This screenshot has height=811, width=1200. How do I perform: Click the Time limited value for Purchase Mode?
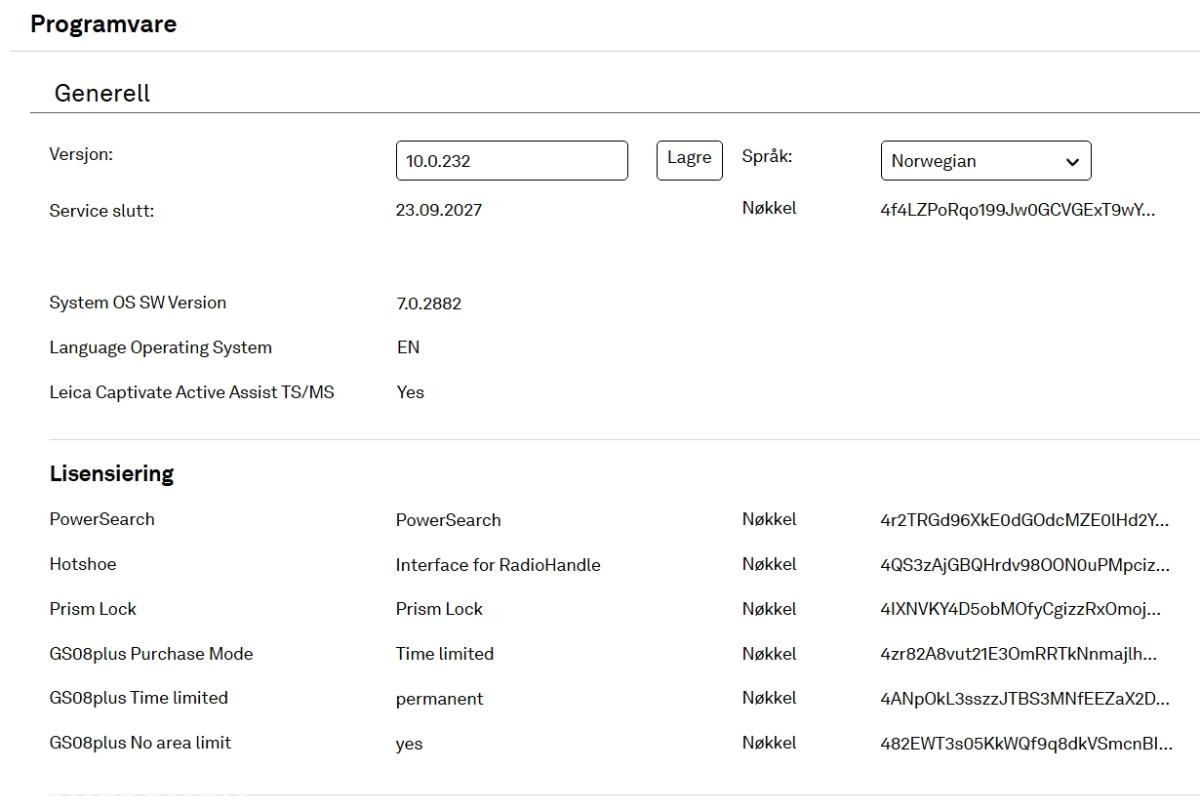(445, 654)
